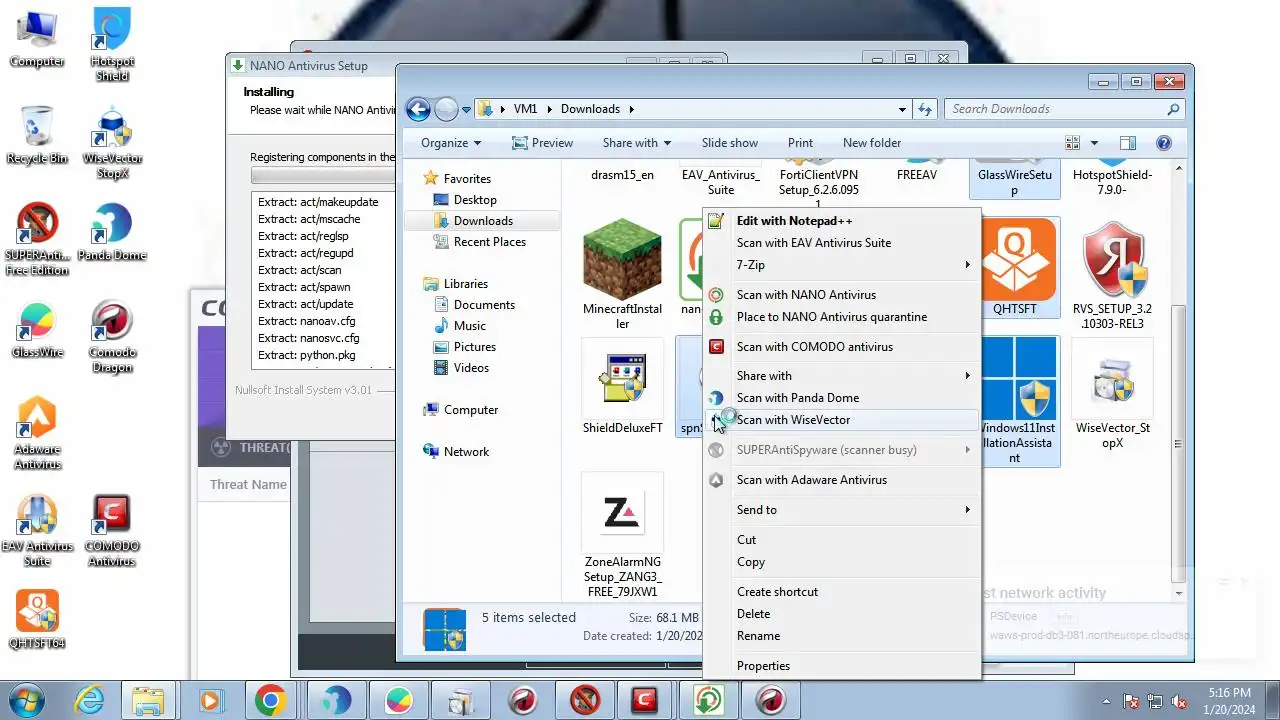Open GlassWire desktop shortcut
Viewport: 1280px width, 720px height.
click(37, 330)
